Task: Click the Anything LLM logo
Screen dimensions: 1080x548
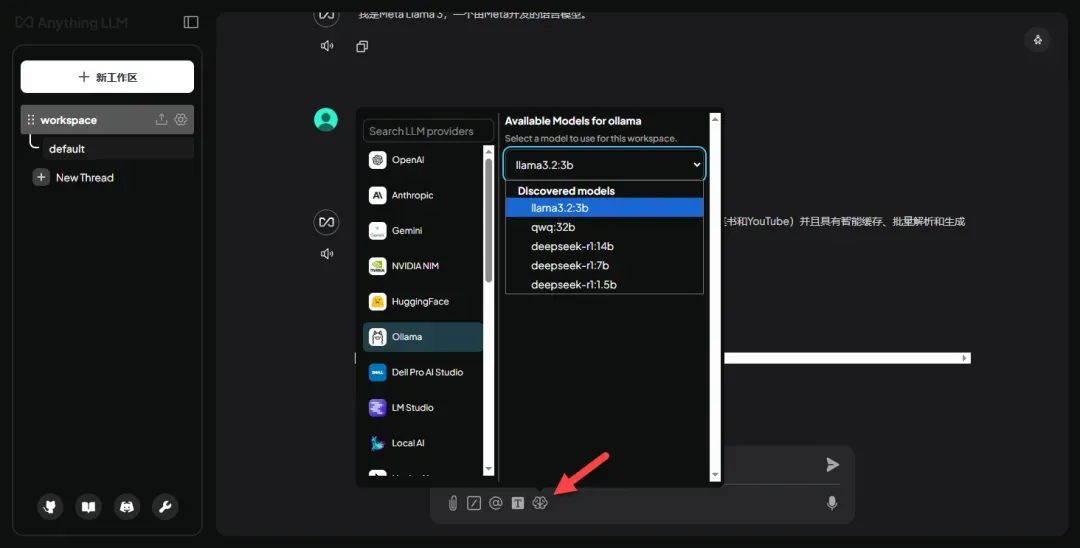Action: 72,23
